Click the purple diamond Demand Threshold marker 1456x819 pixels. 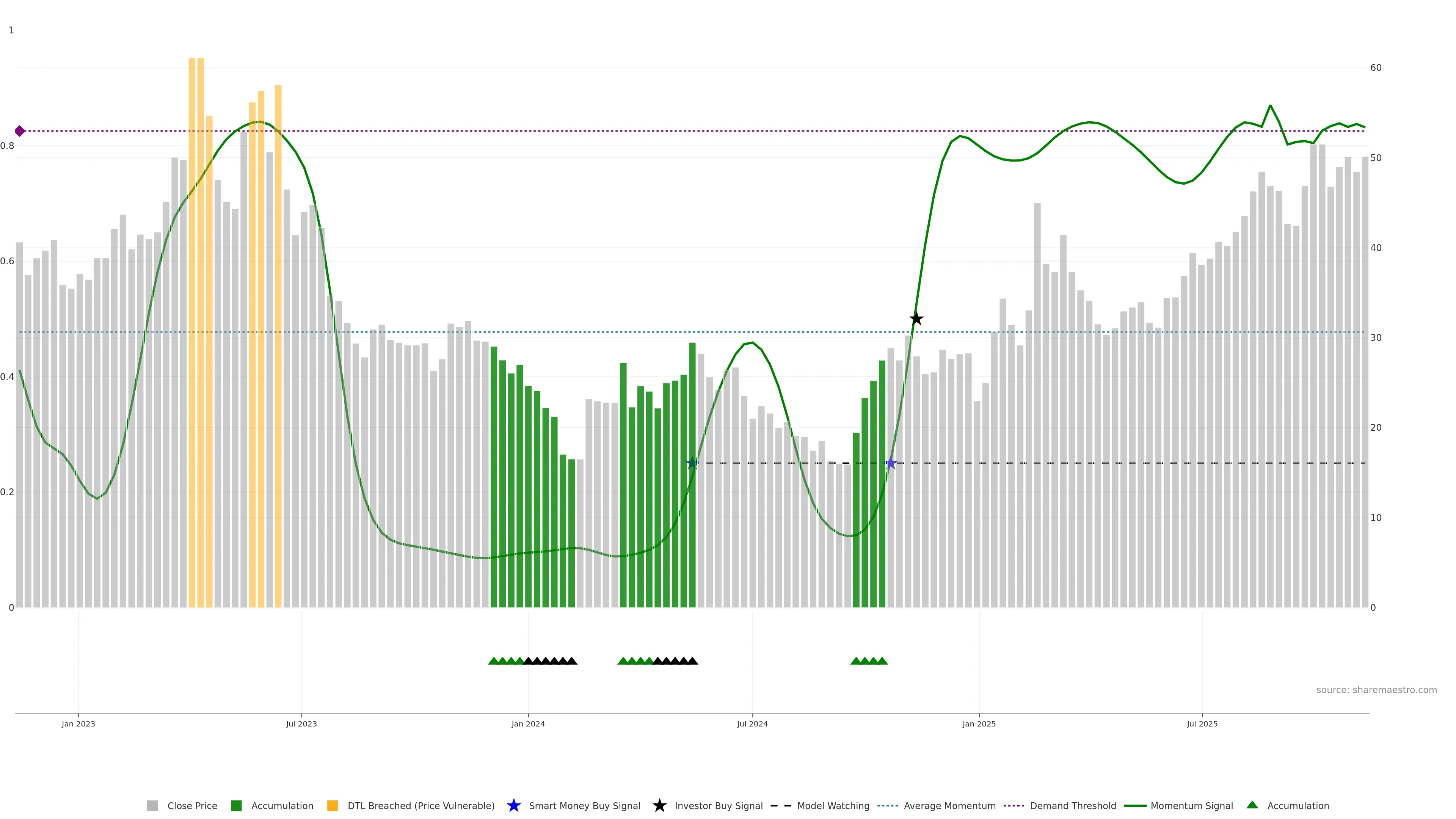20,131
